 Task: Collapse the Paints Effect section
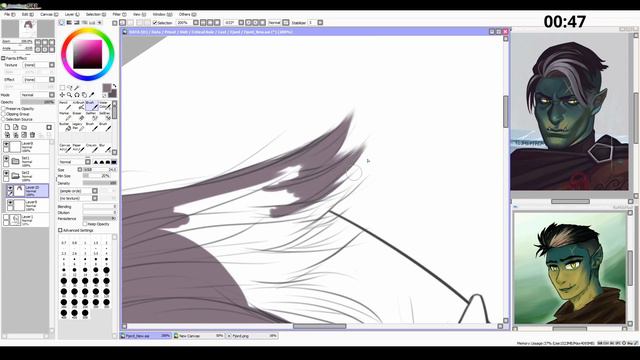(3, 58)
